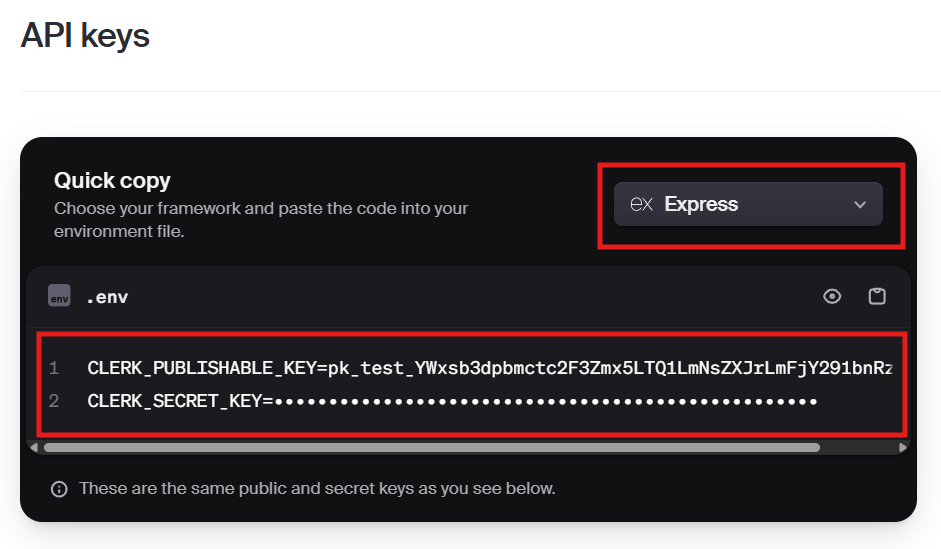
Task: Click the right arrow of horizontal scrollbar
Action: (x=902, y=448)
